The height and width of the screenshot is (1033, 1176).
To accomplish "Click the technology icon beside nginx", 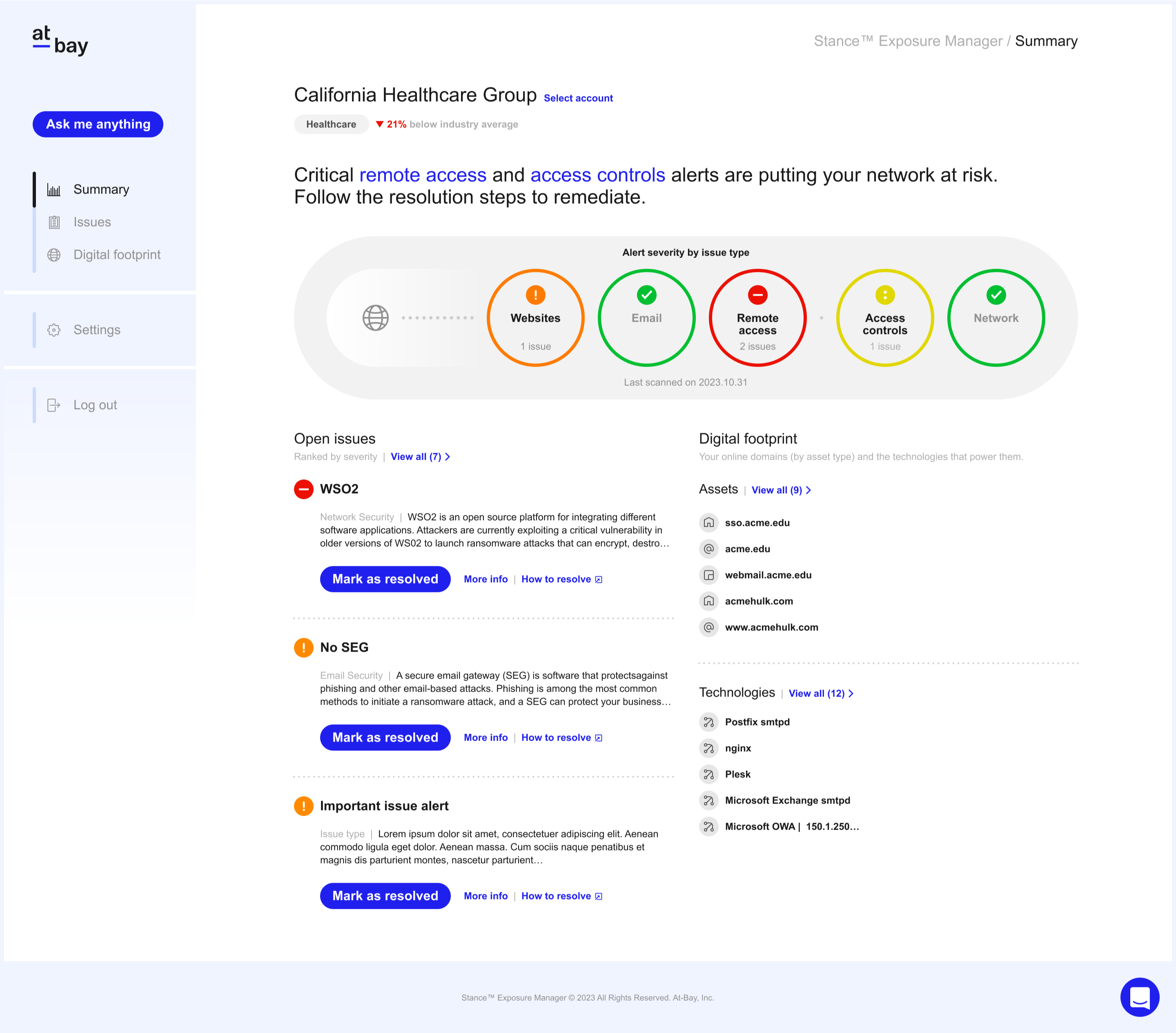I will click(709, 748).
